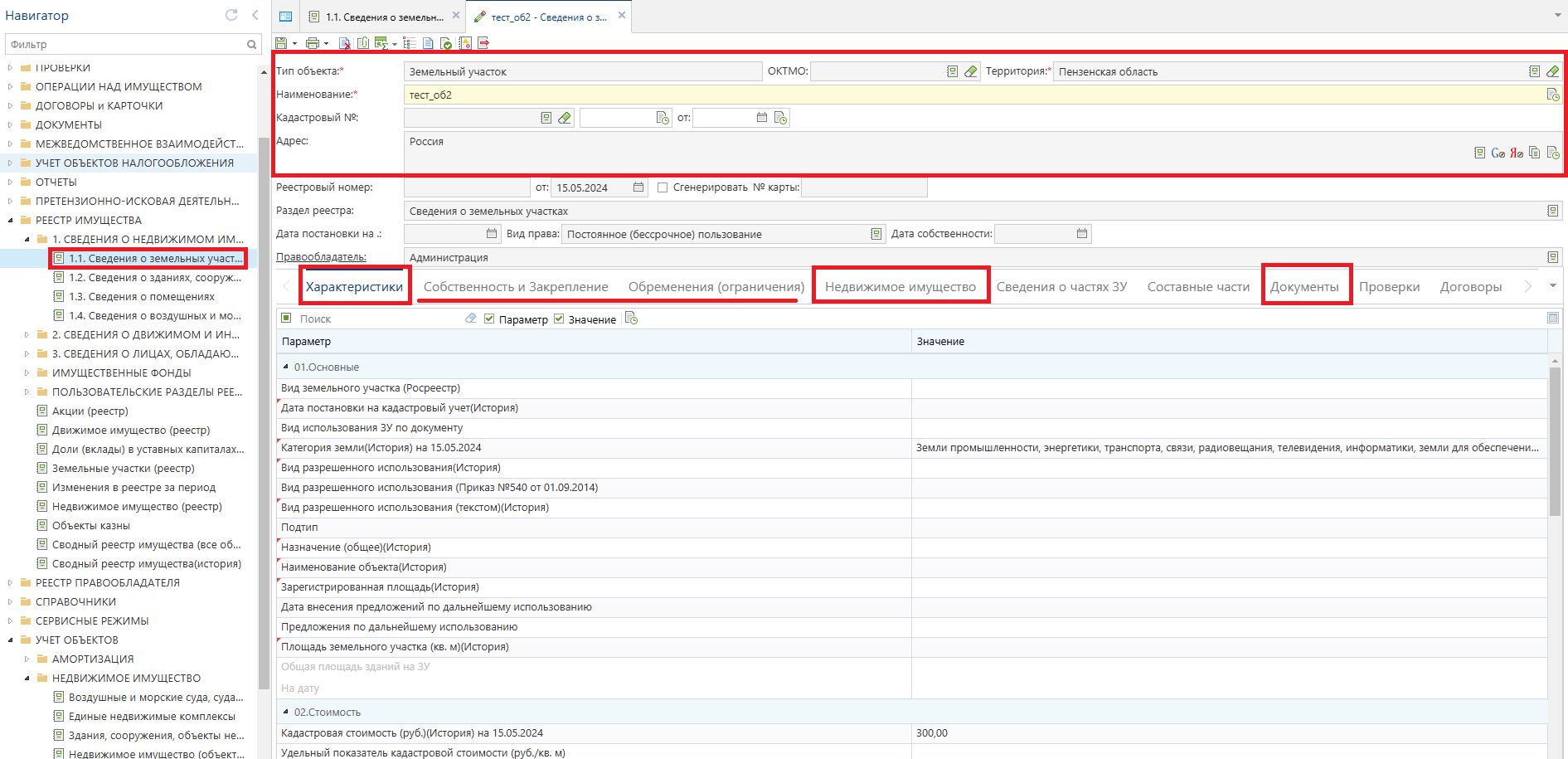Close the 'тест_об2' document tab
The width and height of the screenshot is (1568, 759).
click(622, 15)
